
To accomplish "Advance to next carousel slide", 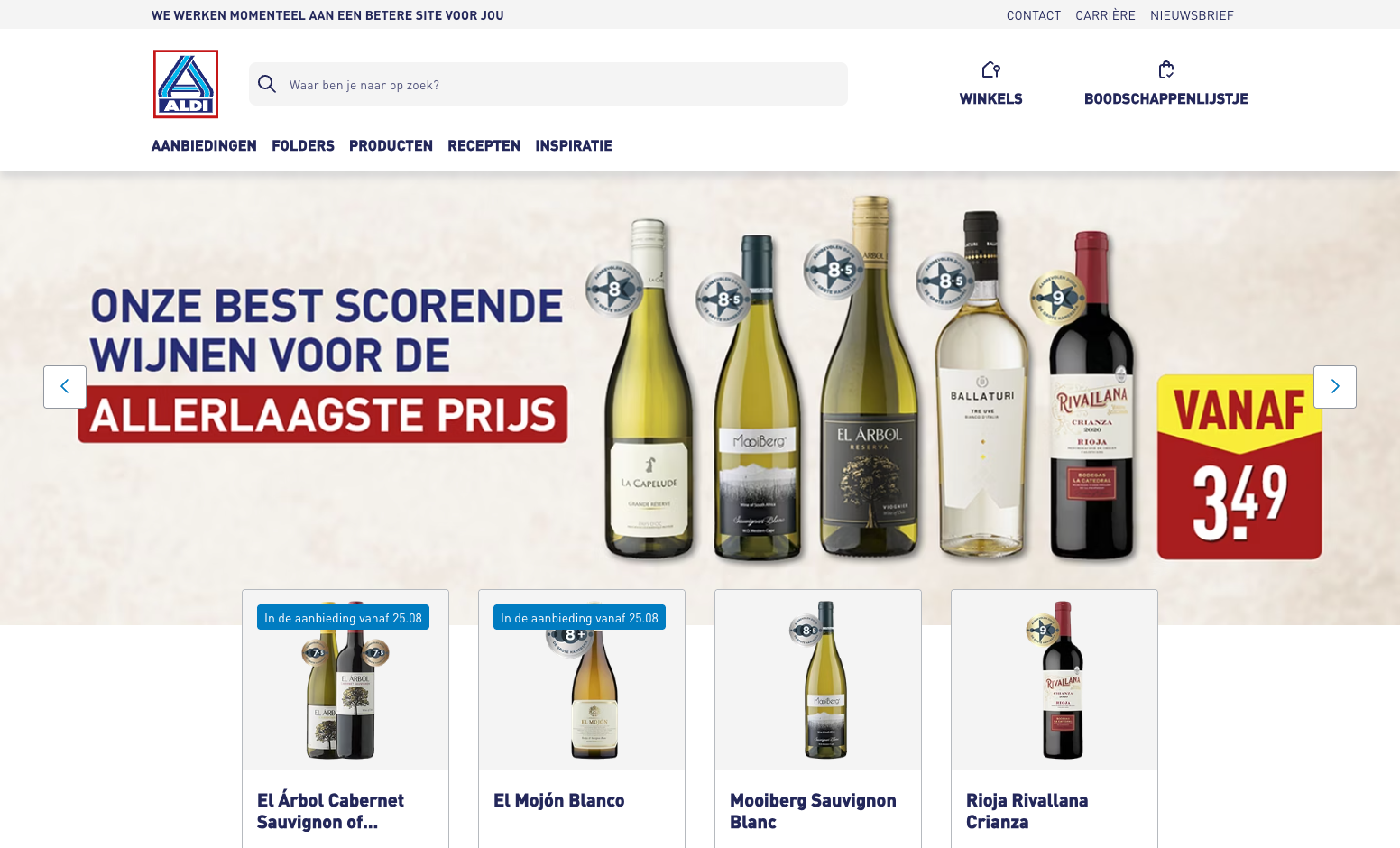I will click(1335, 387).
